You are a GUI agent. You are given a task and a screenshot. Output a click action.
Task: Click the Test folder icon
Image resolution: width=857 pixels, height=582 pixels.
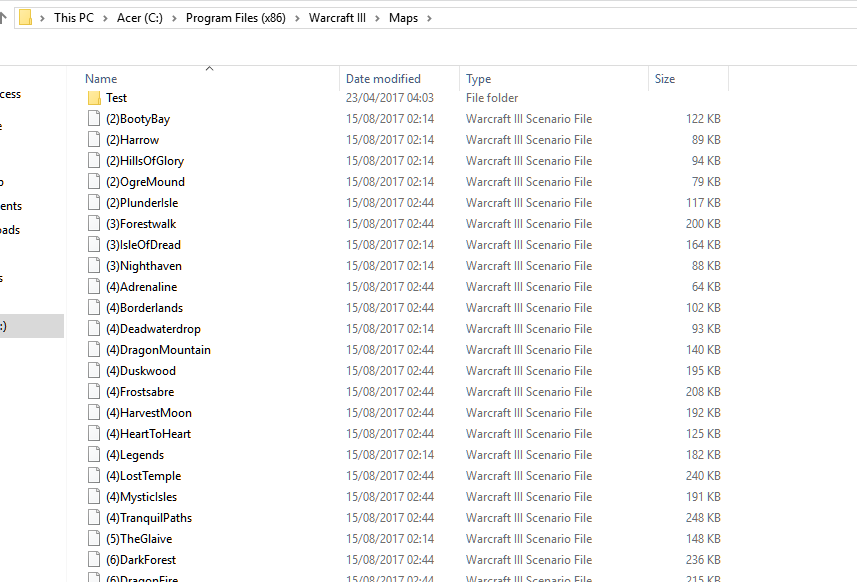(x=94, y=98)
